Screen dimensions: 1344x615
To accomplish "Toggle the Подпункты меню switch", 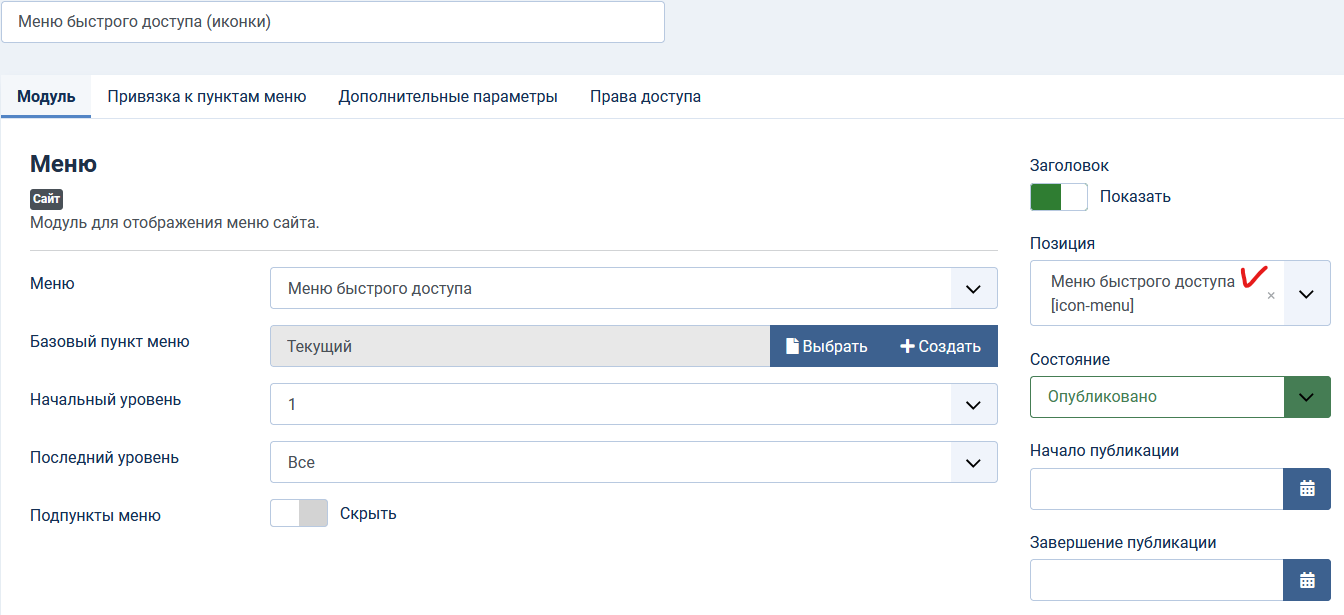I will 298,513.
